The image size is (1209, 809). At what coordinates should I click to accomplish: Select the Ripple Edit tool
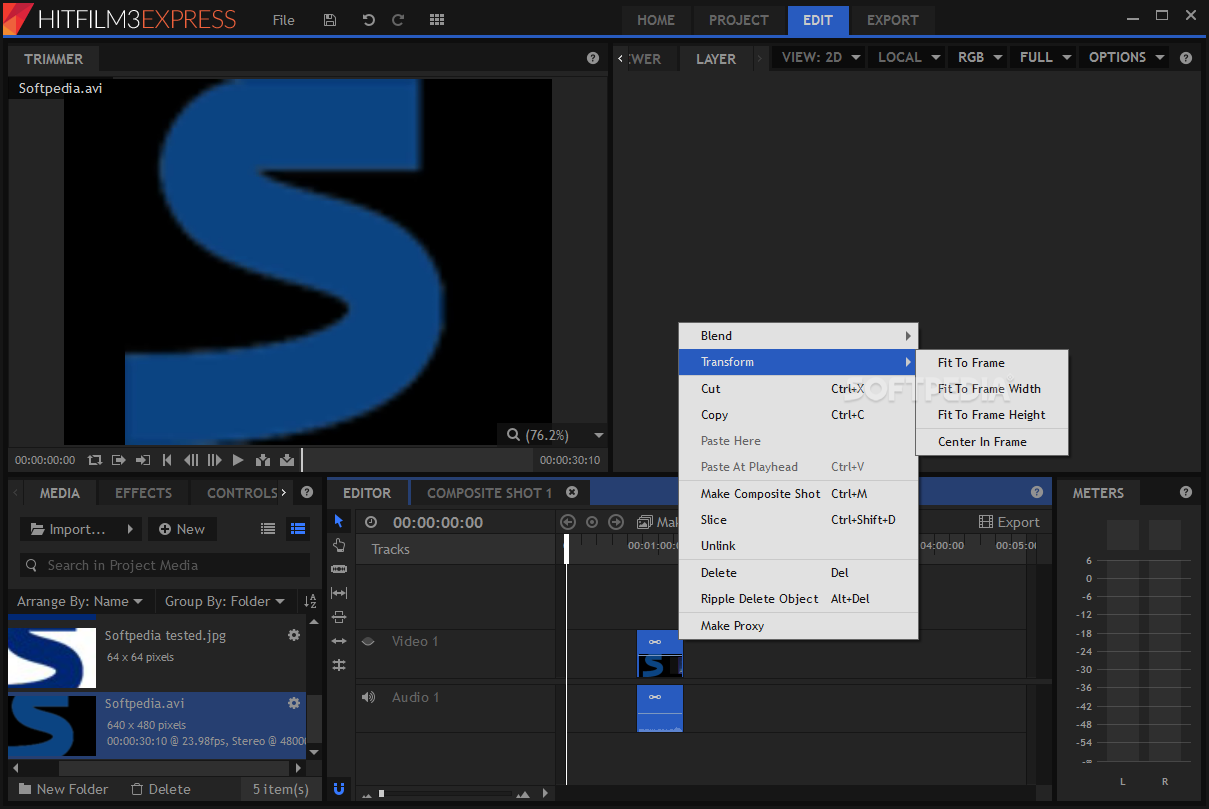tap(339, 641)
